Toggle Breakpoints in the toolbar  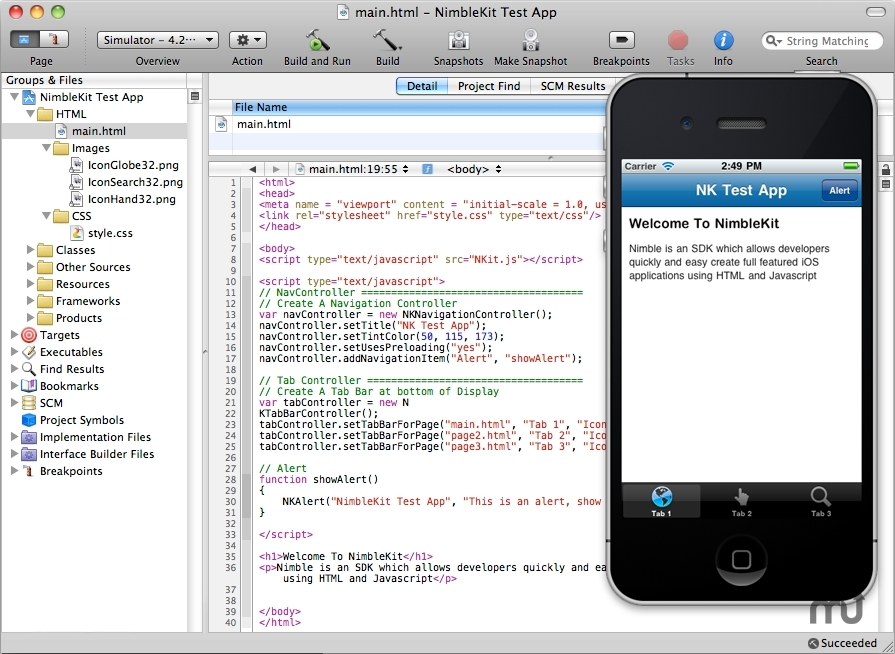[x=621, y=40]
